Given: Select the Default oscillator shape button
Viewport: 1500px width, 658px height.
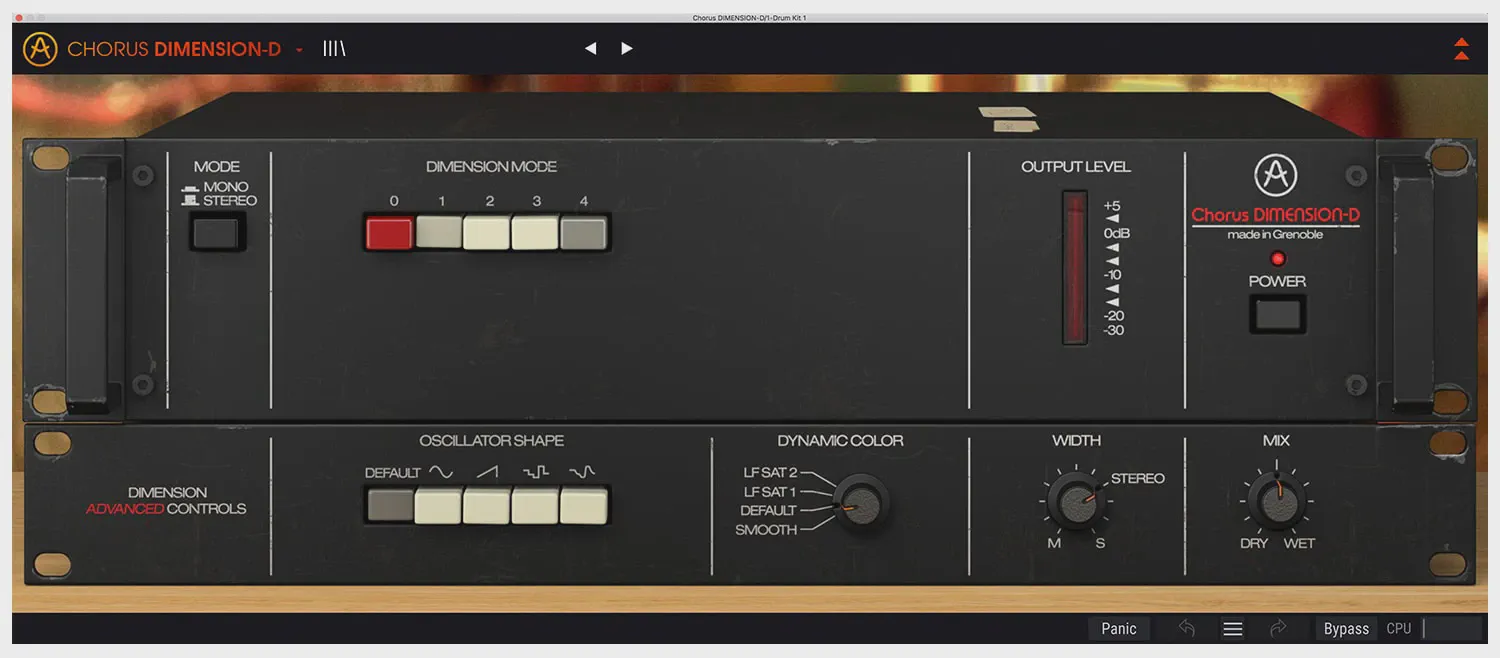Looking at the screenshot, I should 389,505.
